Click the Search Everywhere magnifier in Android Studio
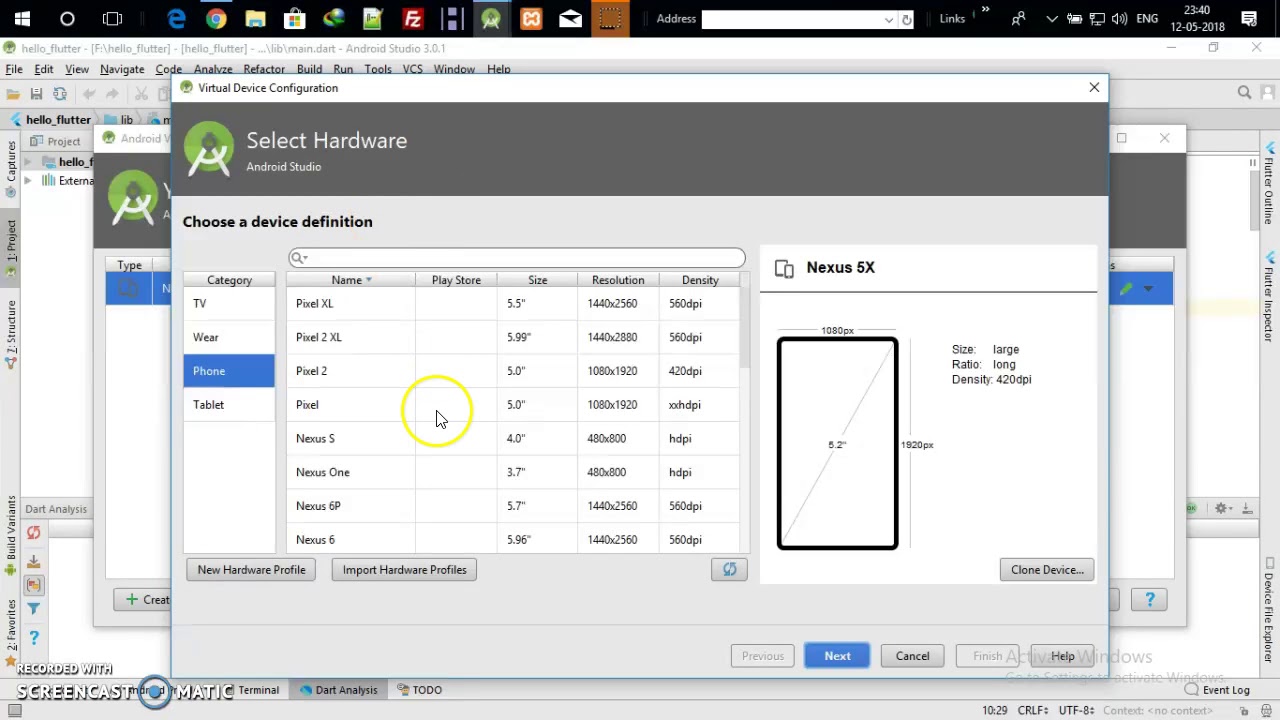The image size is (1280, 720). coord(1244,93)
